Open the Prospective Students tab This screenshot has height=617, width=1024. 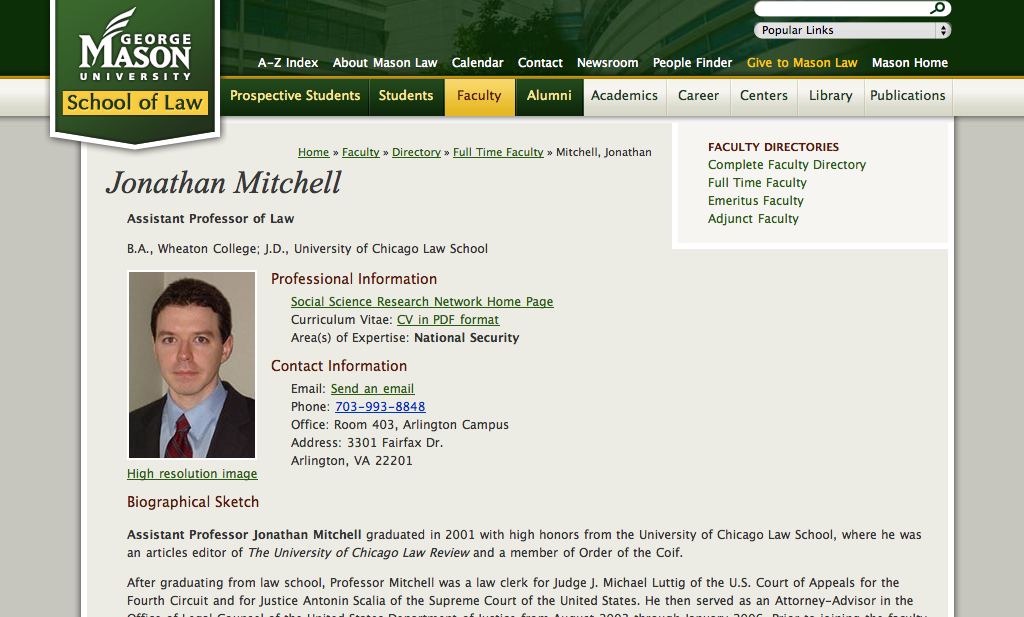pos(295,96)
